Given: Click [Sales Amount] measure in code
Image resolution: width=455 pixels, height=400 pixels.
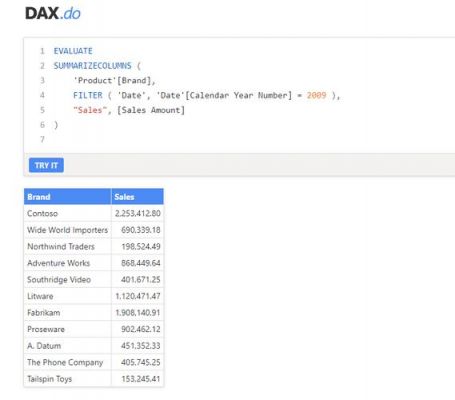Looking at the screenshot, I should [151, 110].
